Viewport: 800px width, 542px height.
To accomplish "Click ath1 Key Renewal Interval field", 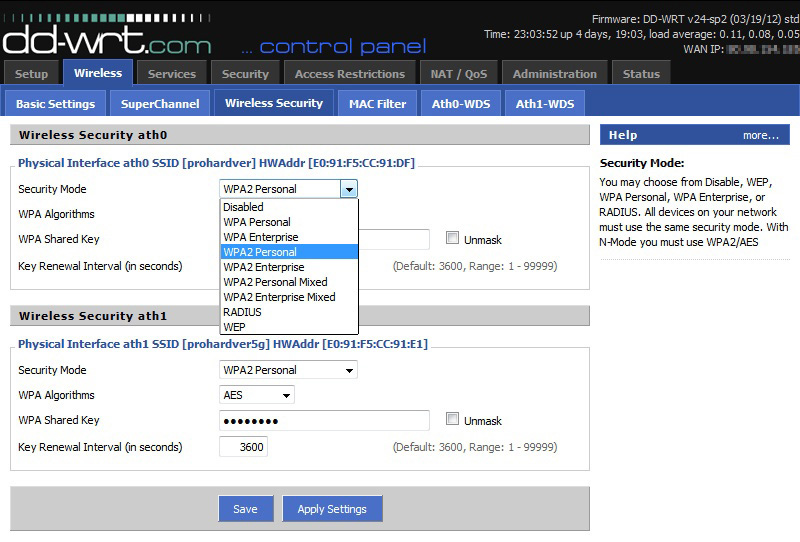I will [x=243, y=447].
